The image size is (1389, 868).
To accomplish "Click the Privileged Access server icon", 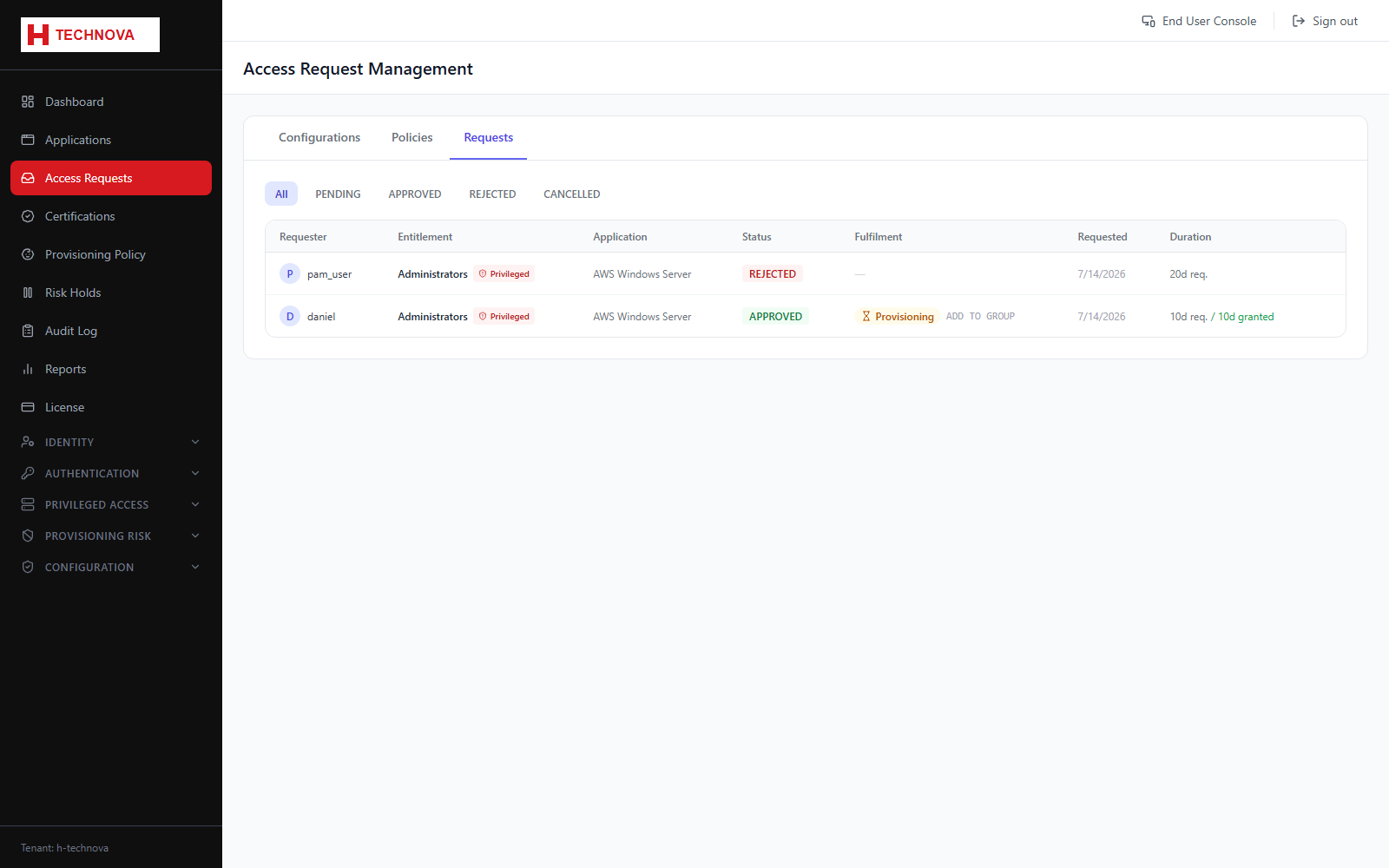I will tap(28, 504).
